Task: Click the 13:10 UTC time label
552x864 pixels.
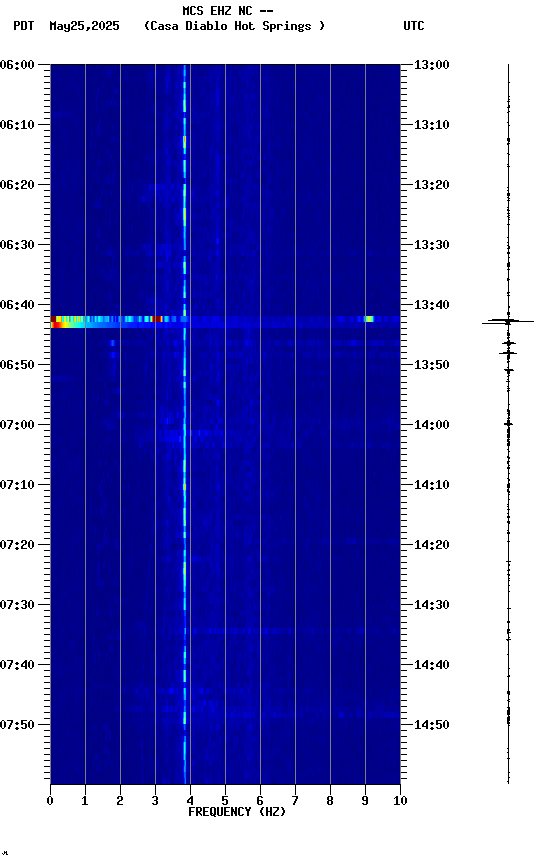Action: click(x=432, y=125)
